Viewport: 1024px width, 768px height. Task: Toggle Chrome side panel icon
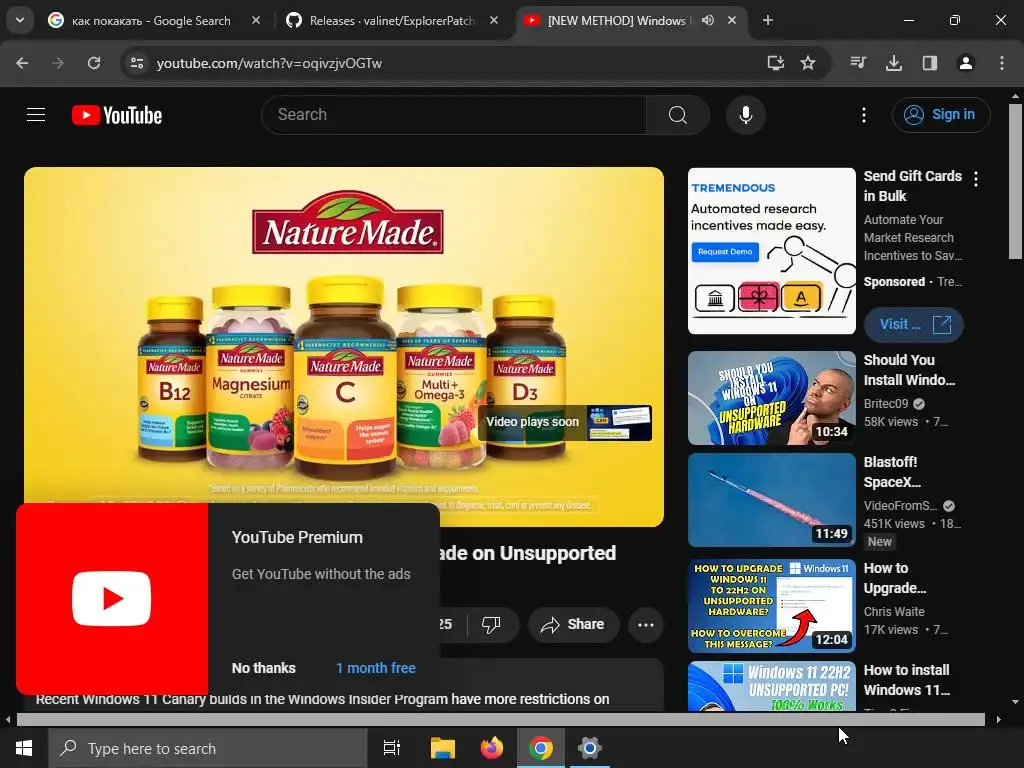tap(930, 63)
